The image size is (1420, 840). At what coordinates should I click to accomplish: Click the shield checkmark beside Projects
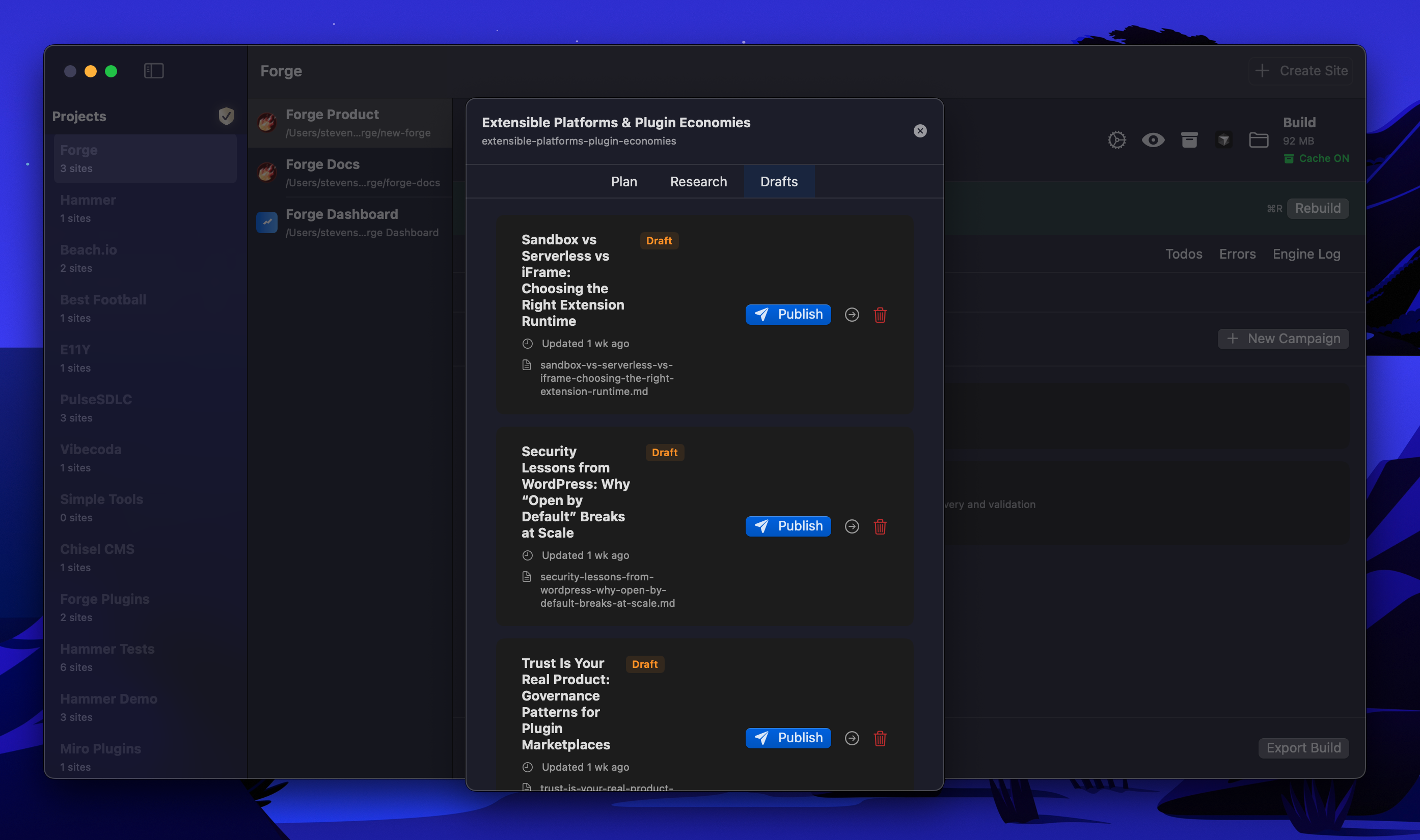(226, 116)
